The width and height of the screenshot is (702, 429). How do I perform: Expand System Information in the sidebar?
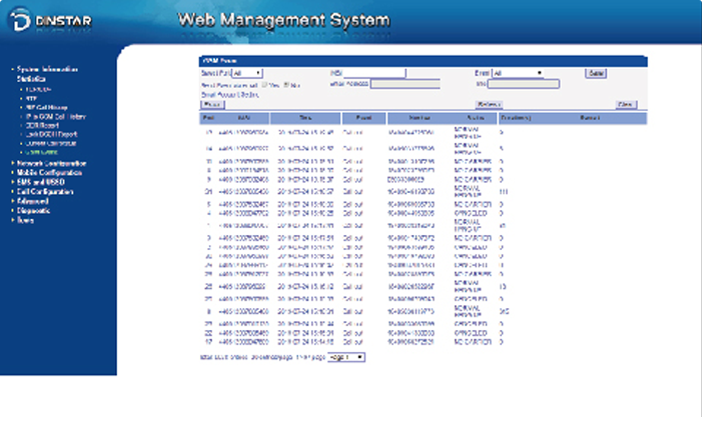tap(47, 69)
